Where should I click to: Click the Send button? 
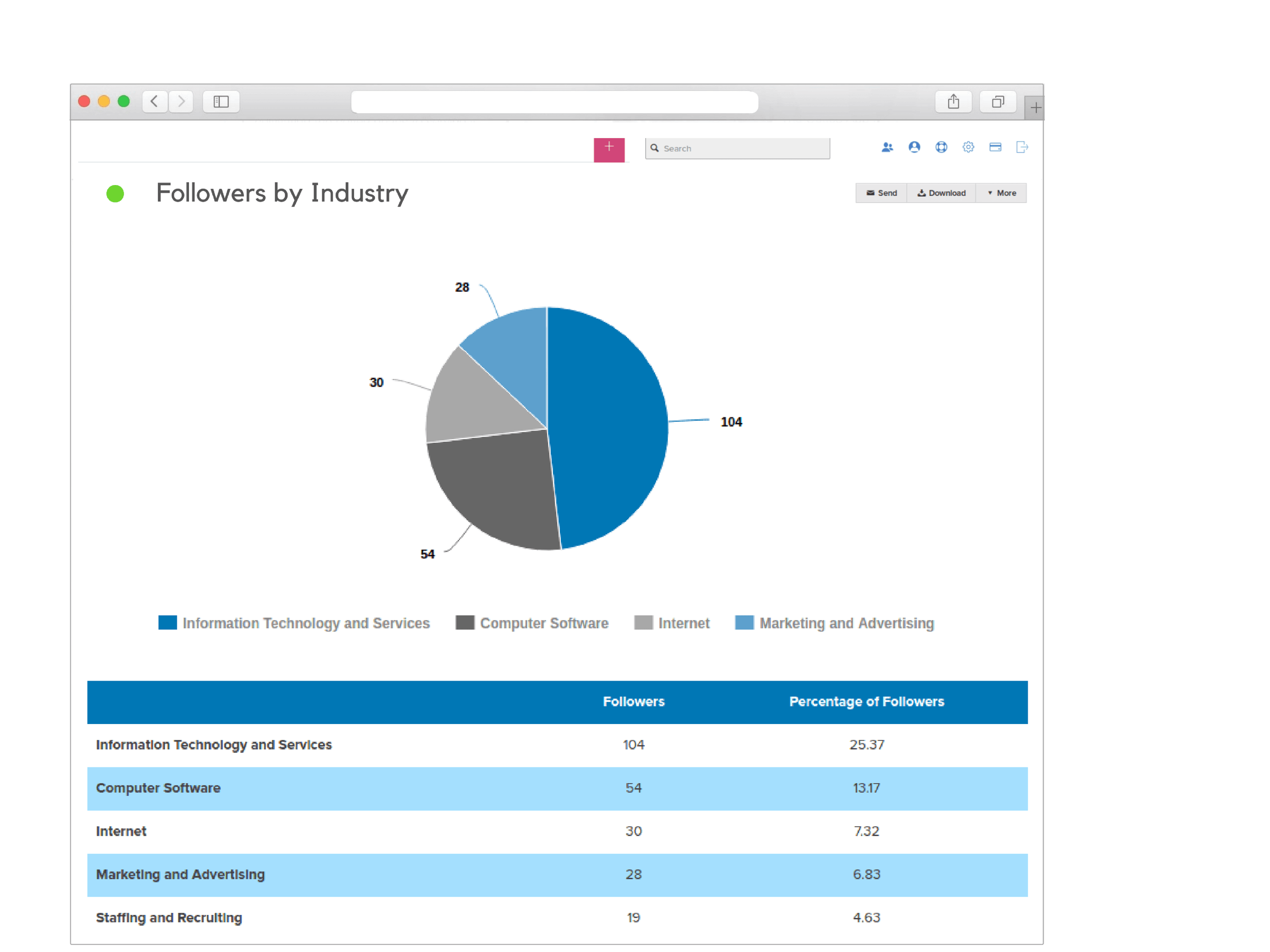881,193
